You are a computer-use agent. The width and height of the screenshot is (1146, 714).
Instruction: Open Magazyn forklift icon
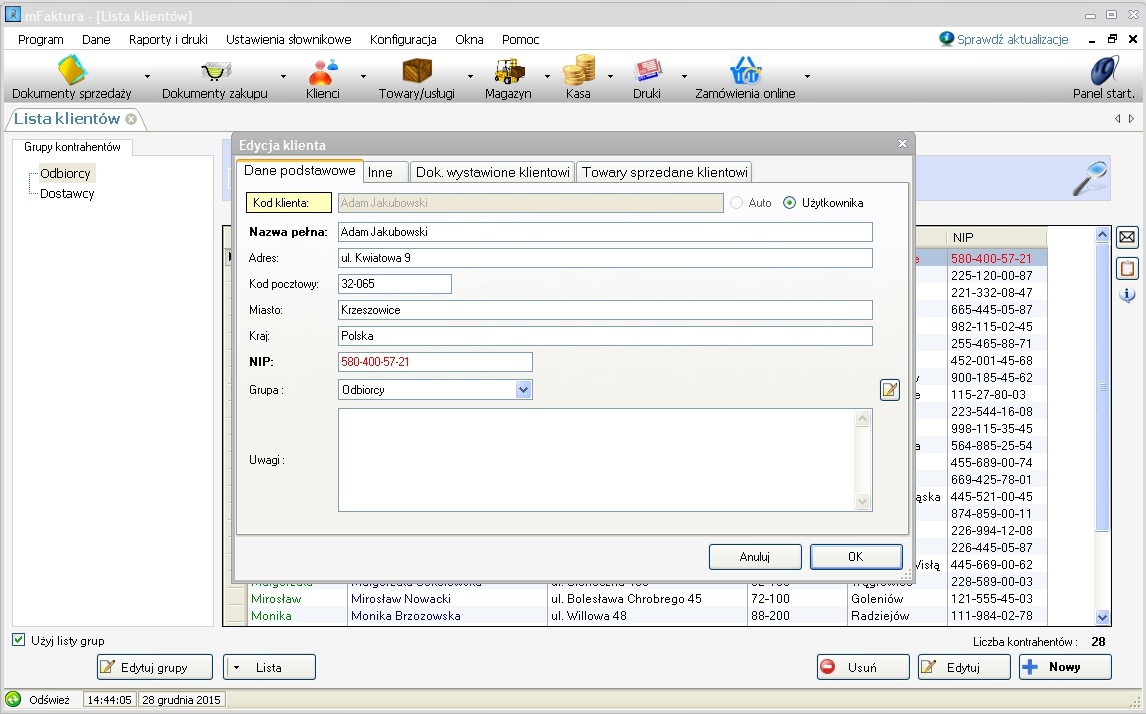coord(509,71)
